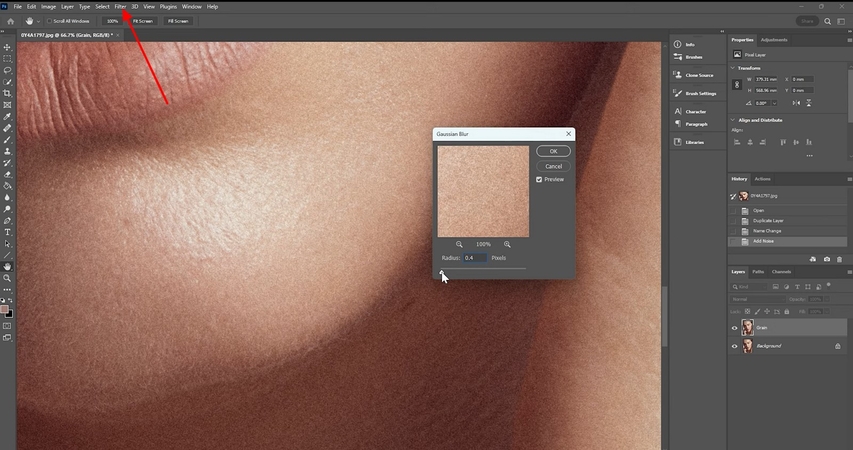853x450 pixels.
Task: Enable Scroll All Windows checkbox
Action: pos(50,21)
